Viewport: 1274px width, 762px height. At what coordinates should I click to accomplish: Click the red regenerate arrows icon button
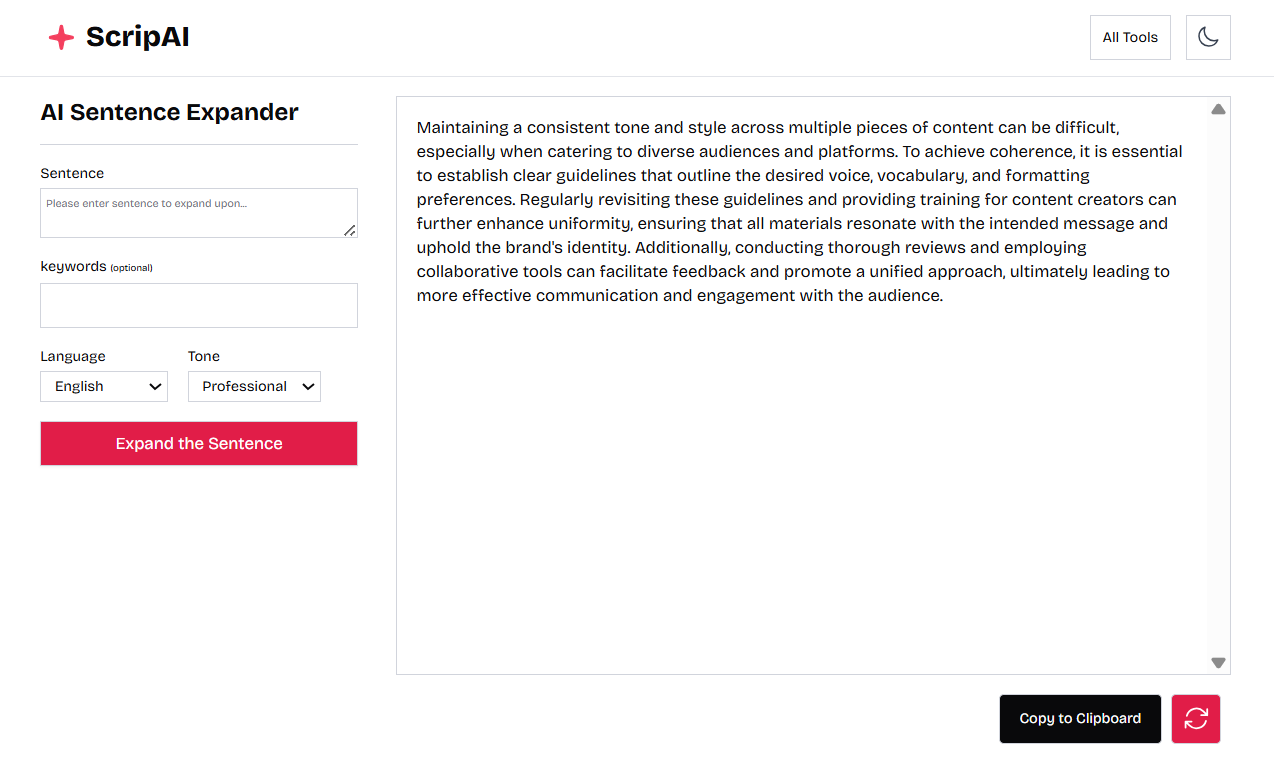(x=1196, y=719)
